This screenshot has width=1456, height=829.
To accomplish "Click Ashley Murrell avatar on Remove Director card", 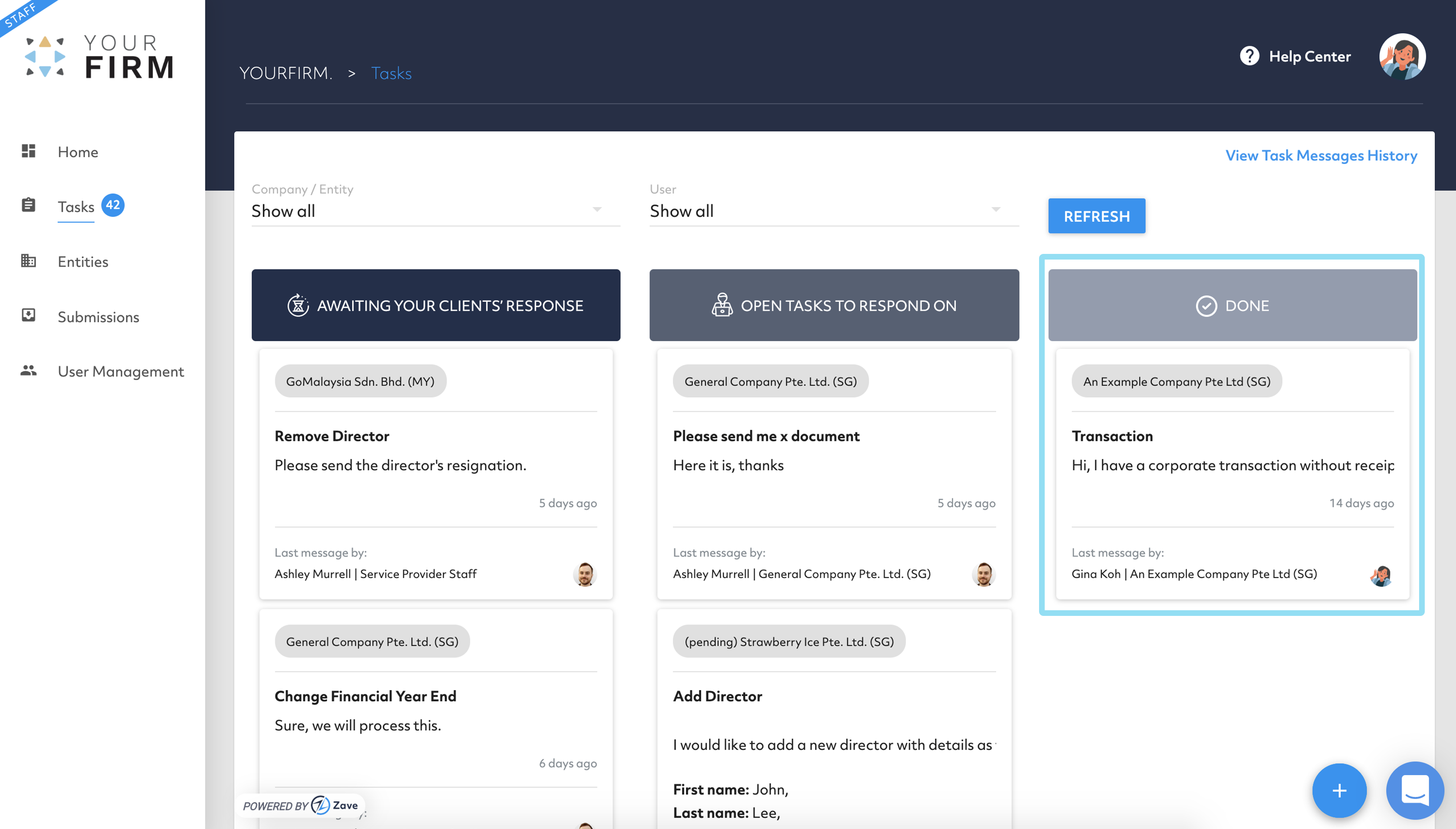I will pyautogui.click(x=585, y=574).
